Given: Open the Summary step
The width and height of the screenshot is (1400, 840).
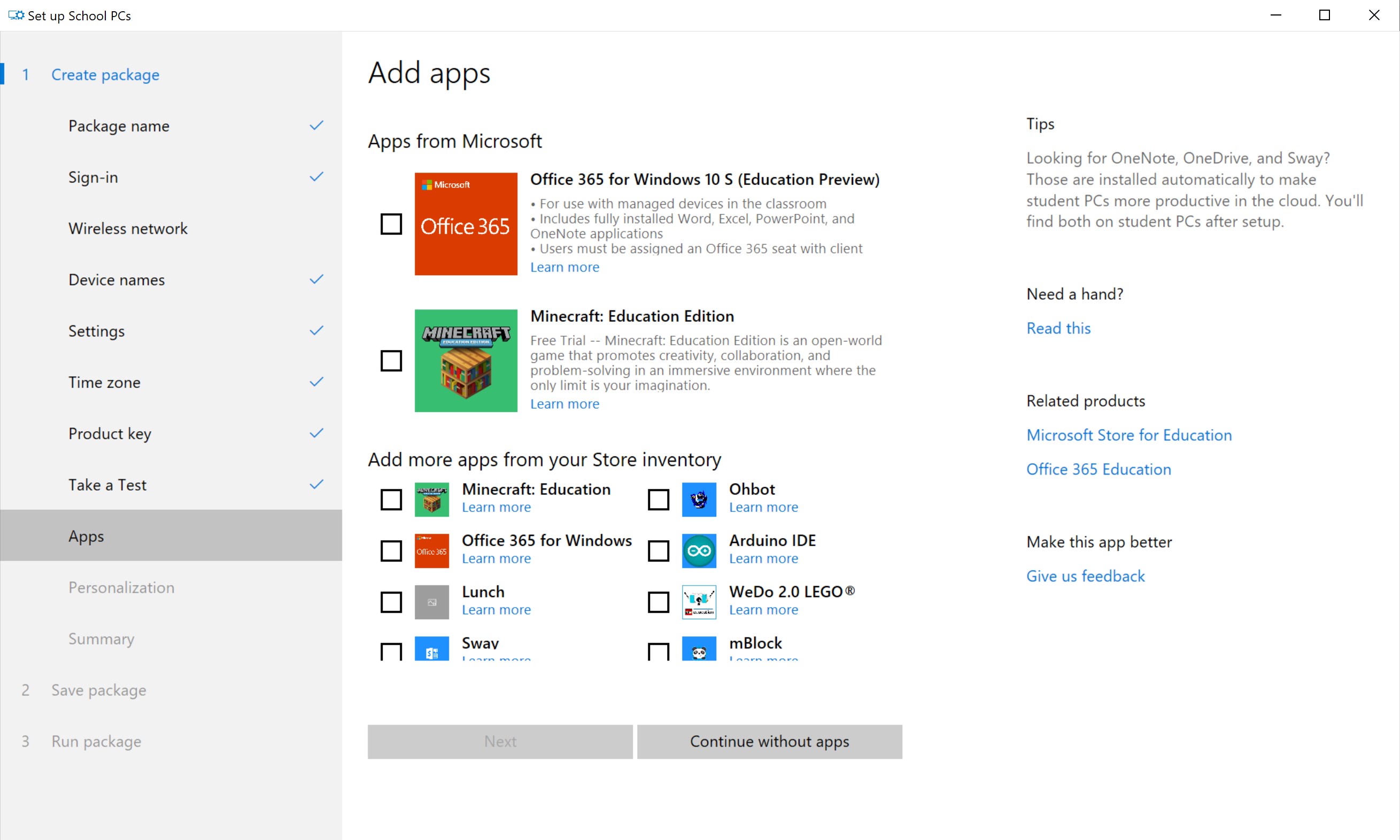Looking at the screenshot, I should (101, 639).
